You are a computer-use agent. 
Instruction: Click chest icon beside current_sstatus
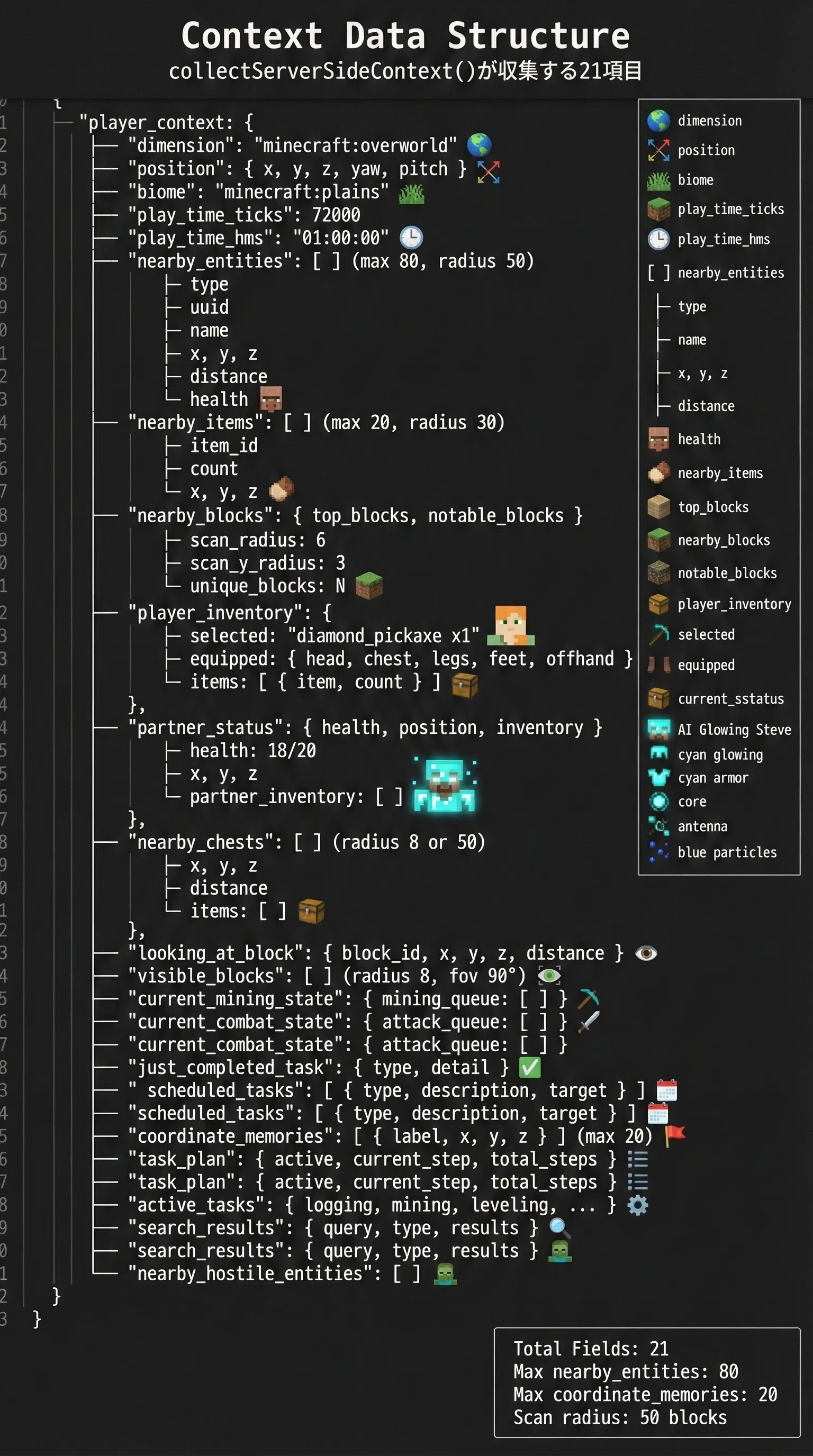click(x=658, y=698)
